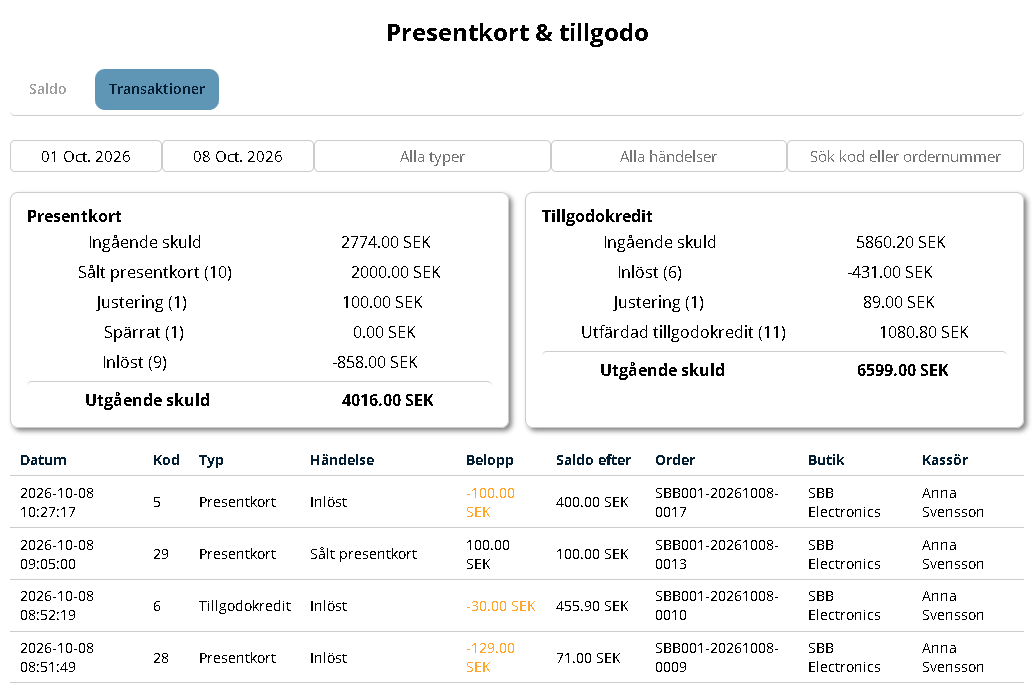Expand the Alla händelser dropdown
The image size is (1034, 685).
[x=668, y=156]
